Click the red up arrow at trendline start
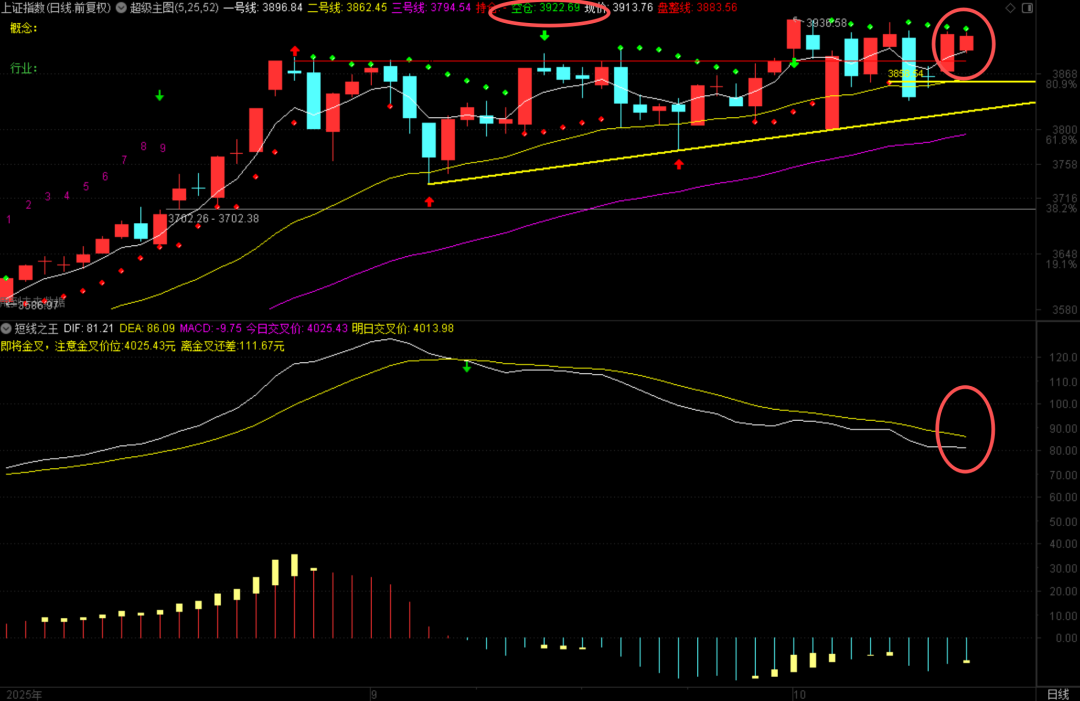The image size is (1080, 701). (429, 201)
